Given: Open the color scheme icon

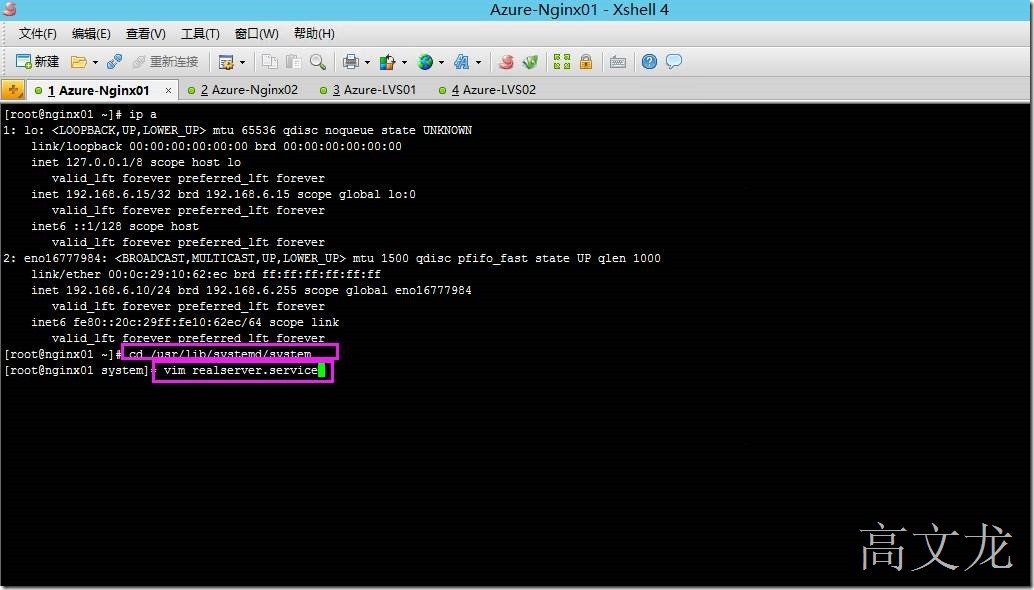Looking at the screenshot, I should tap(388, 62).
